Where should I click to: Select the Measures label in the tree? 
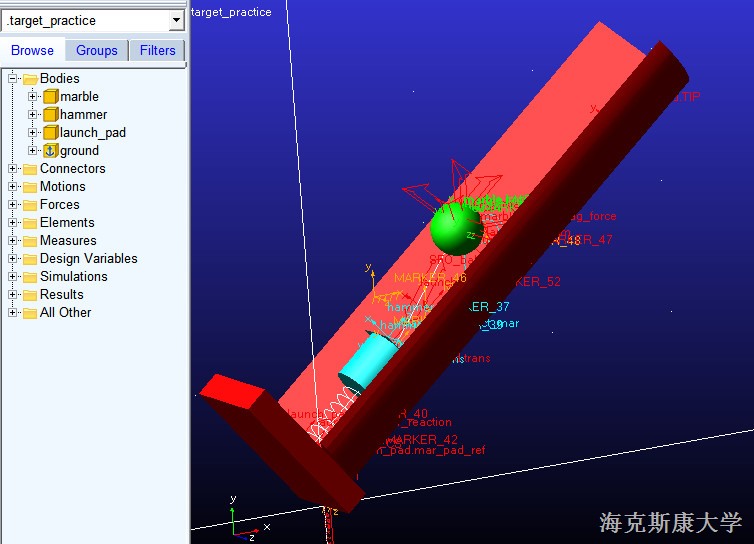(x=68, y=241)
